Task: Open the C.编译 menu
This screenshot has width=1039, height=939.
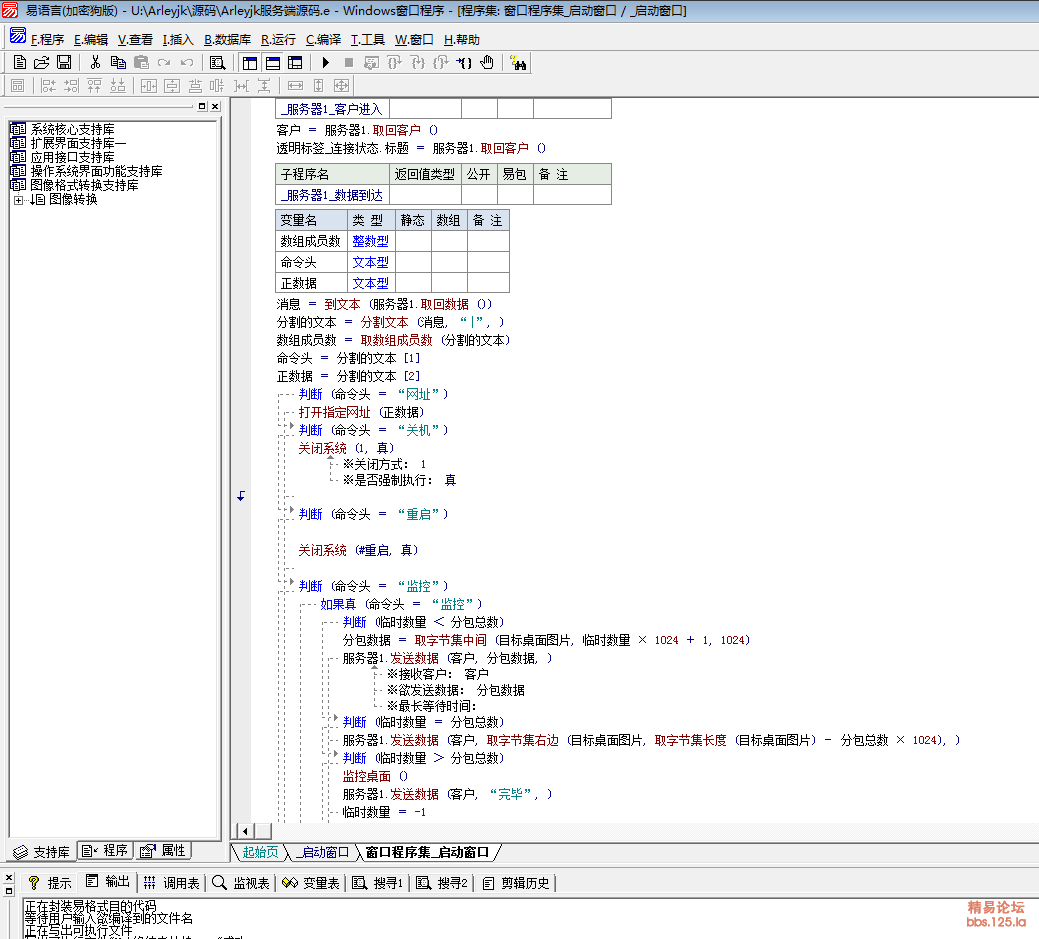Action: 323,40
